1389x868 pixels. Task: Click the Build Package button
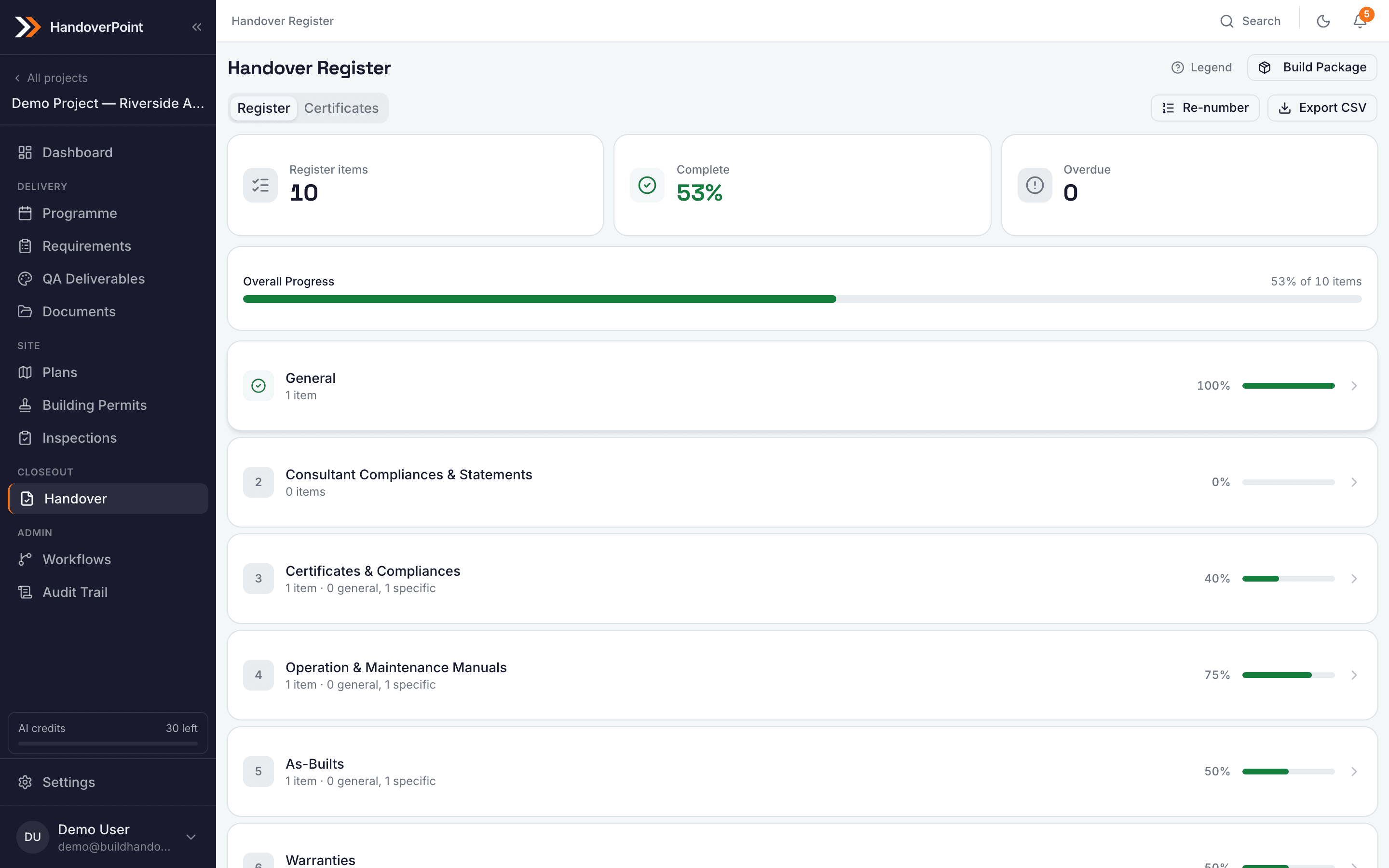[x=1312, y=68]
